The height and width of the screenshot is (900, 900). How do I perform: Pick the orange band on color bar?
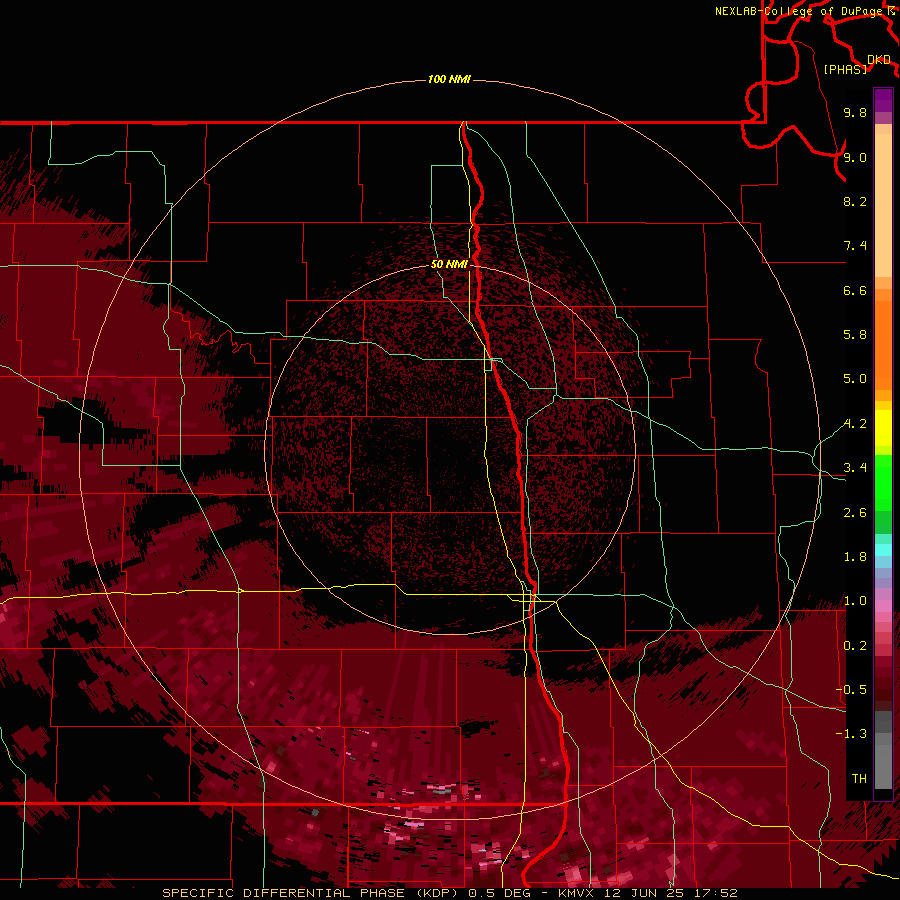pos(883,346)
